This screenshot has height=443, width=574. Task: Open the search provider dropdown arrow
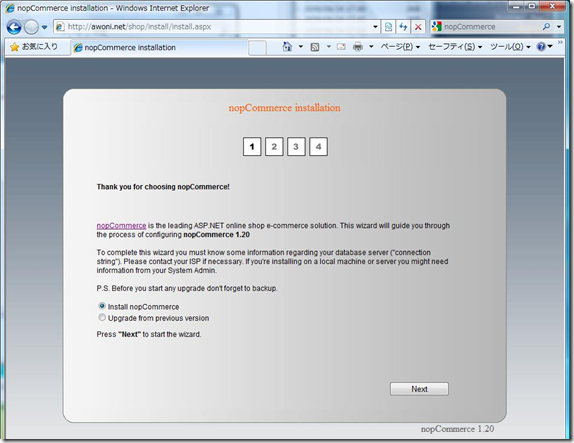pos(559,27)
